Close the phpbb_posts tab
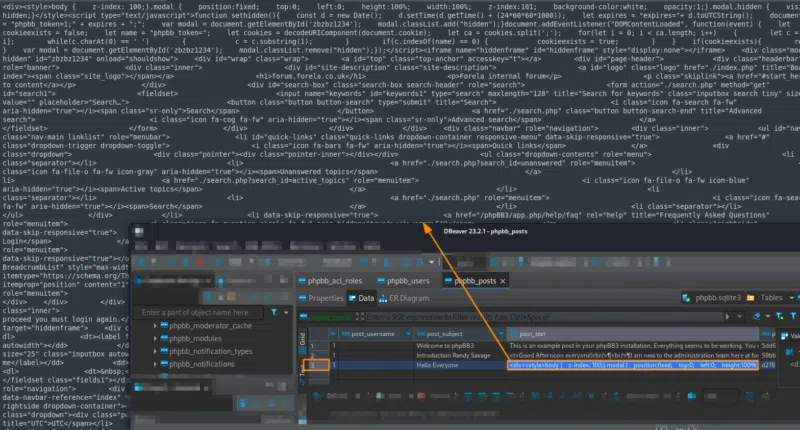 click(503, 281)
